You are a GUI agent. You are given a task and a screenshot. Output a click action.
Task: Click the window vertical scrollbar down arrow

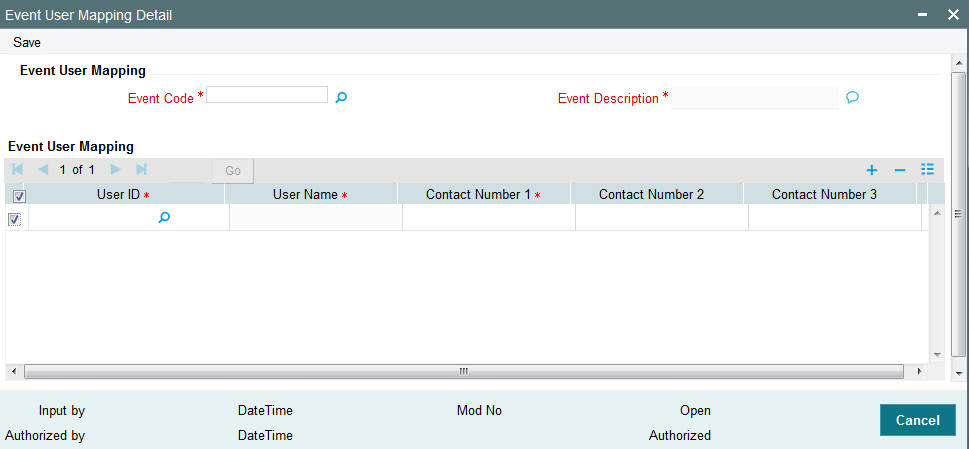coord(958,374)
